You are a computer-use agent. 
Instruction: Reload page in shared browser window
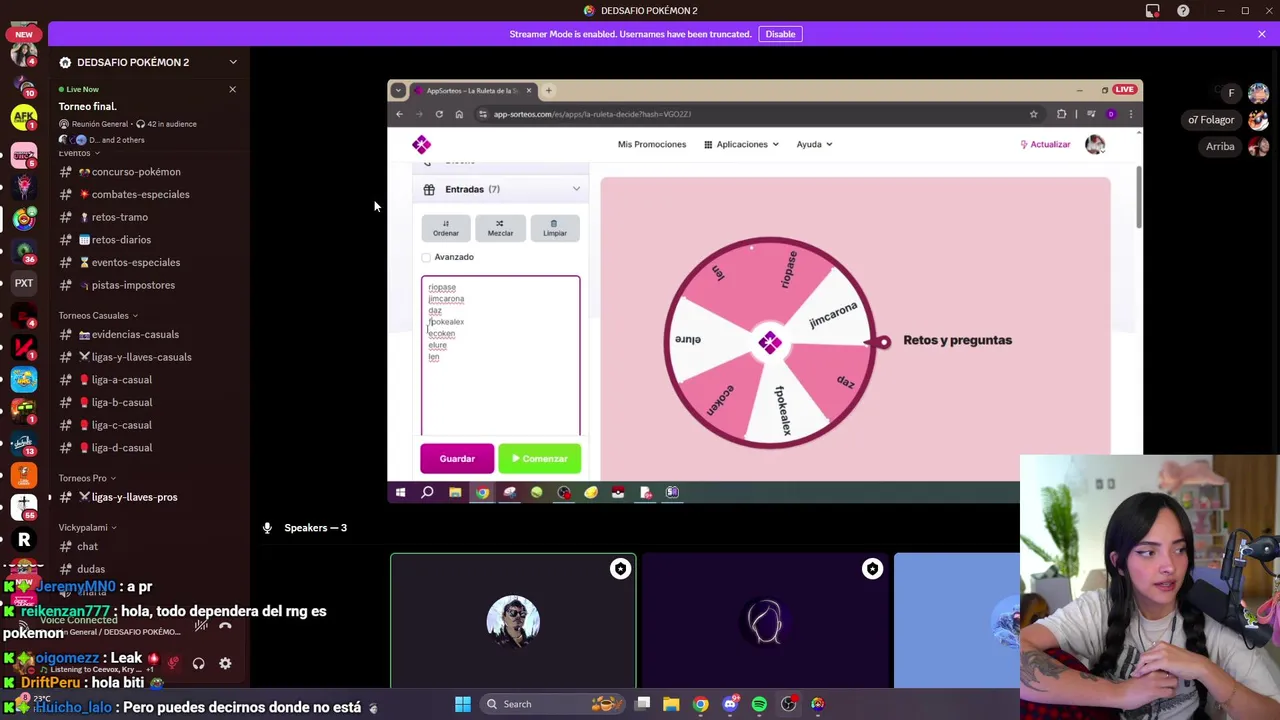(x=439, y=114)
